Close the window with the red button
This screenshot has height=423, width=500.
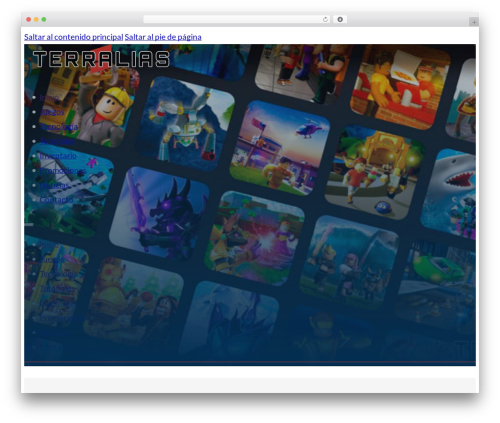(x=29, y=20)
